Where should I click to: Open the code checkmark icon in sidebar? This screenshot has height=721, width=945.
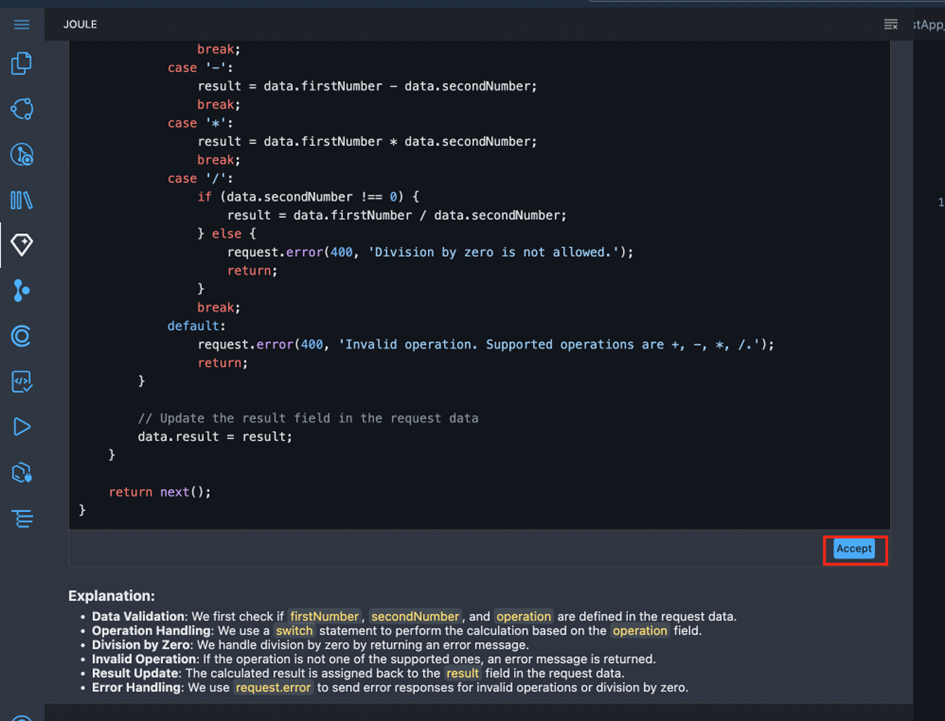(x=21, y=381)
